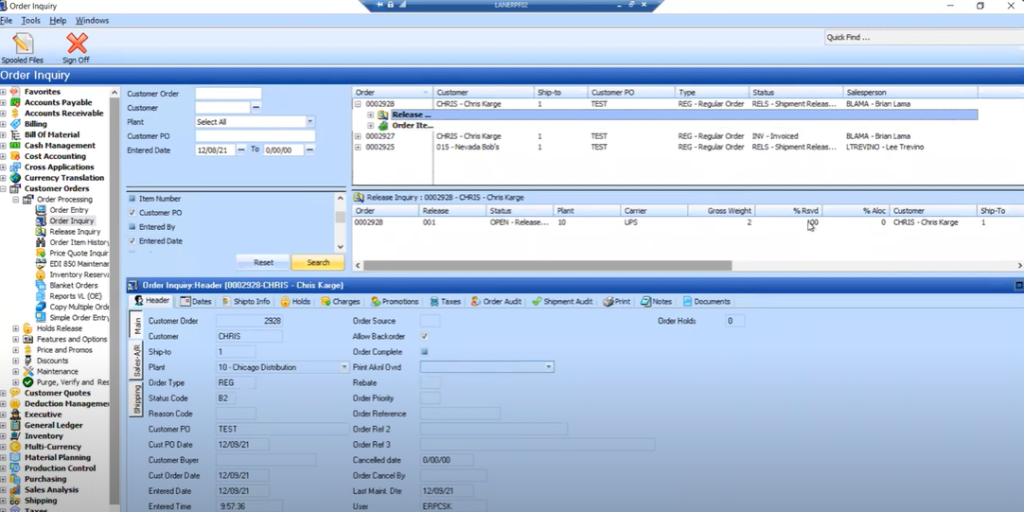Click the Price Quote Inquiry icon
This screenshot has height=512, width=1024.
40,253
